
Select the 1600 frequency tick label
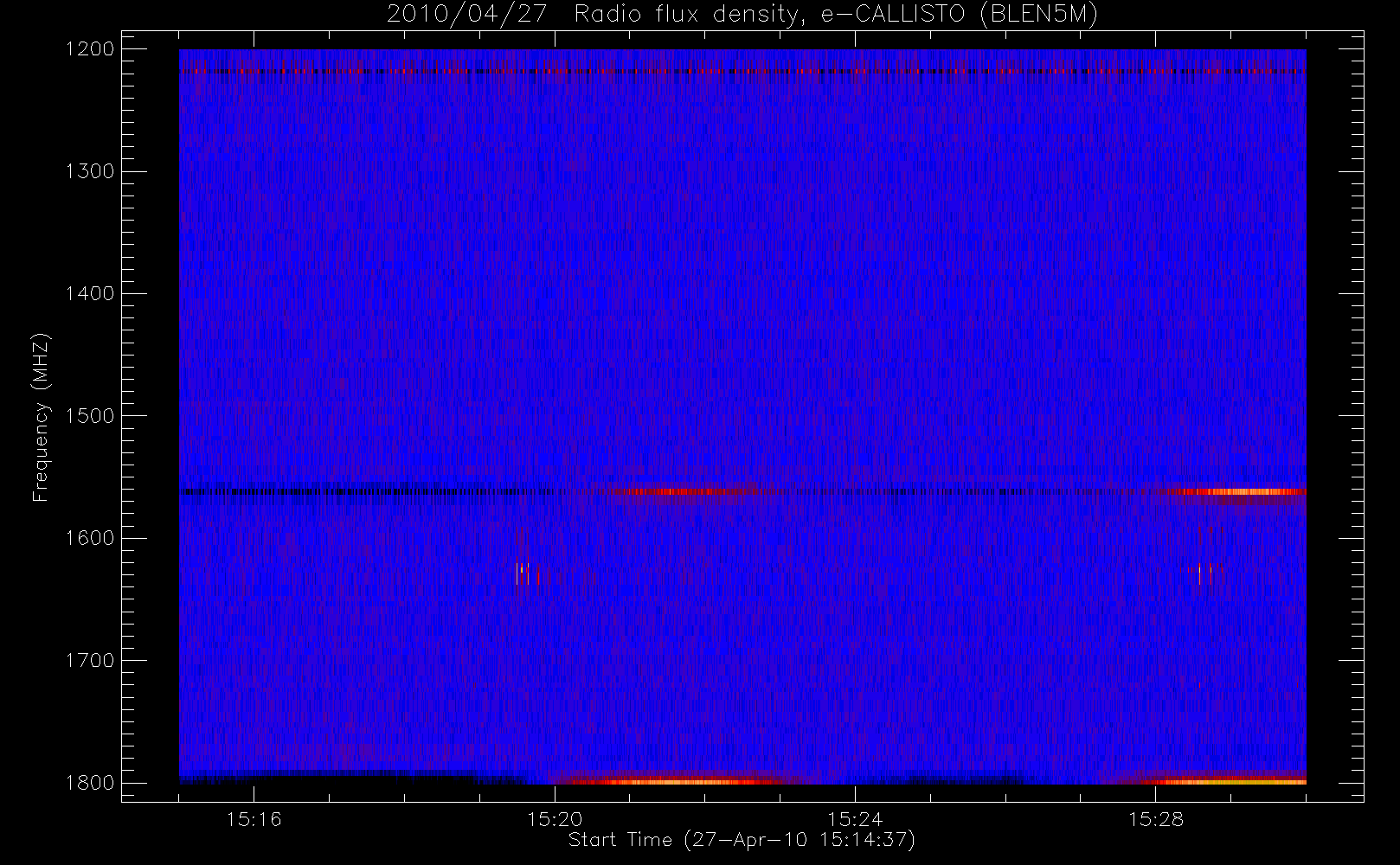[90, 538]
